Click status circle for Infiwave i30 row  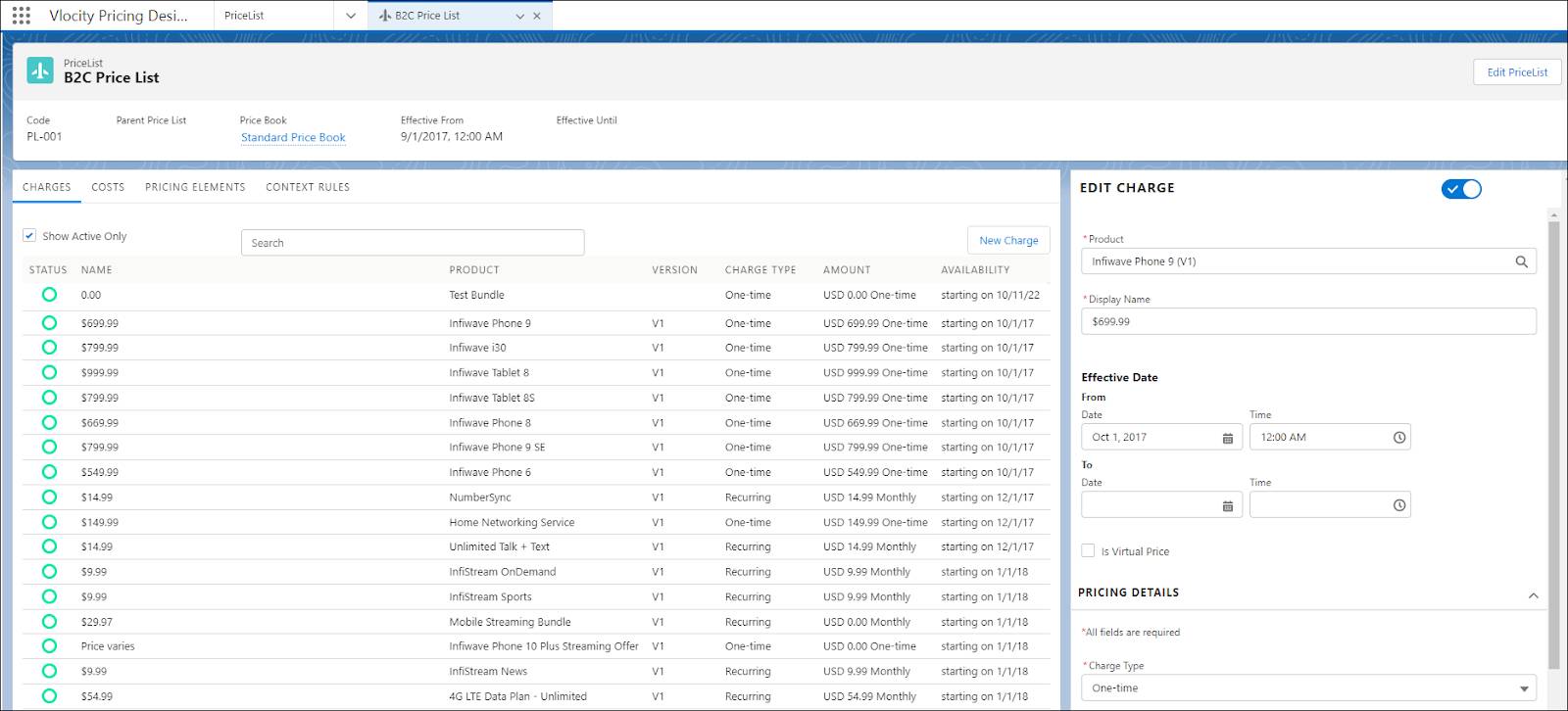click(49, 347)
